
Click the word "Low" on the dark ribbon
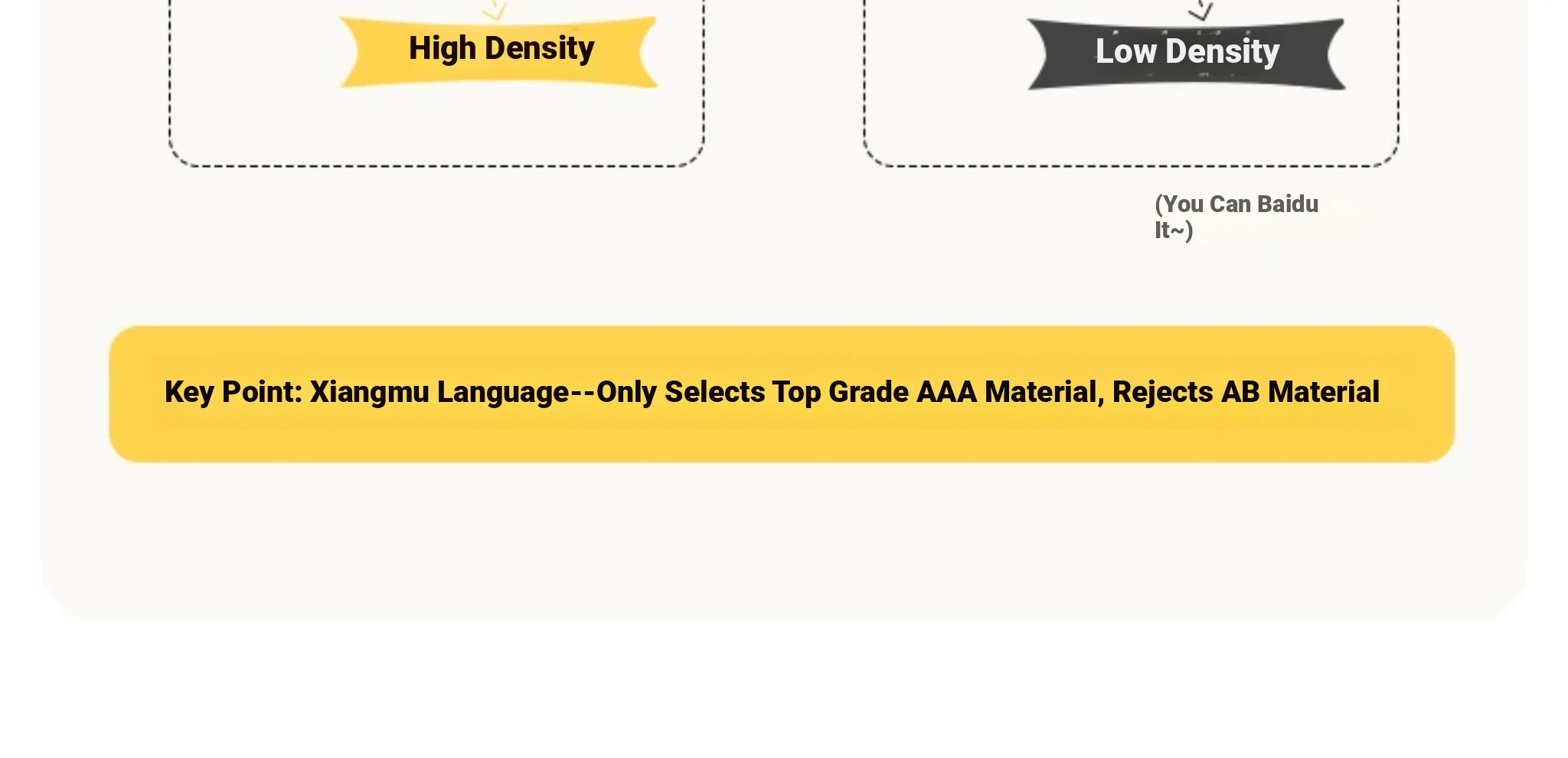tap(1125, 52)
